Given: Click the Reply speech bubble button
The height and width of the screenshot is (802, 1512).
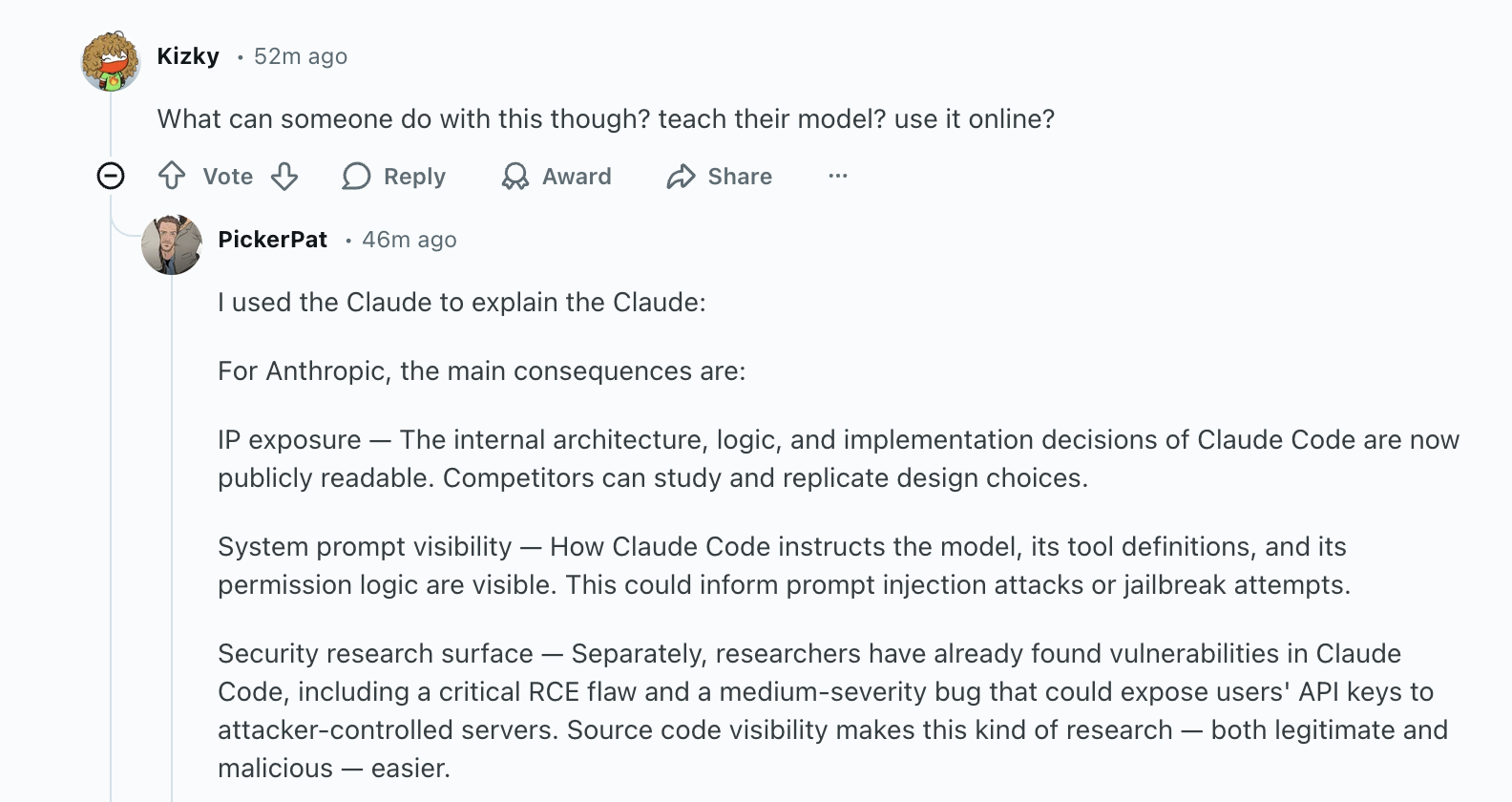Looking at the screenshot, I should pos(394,176).
